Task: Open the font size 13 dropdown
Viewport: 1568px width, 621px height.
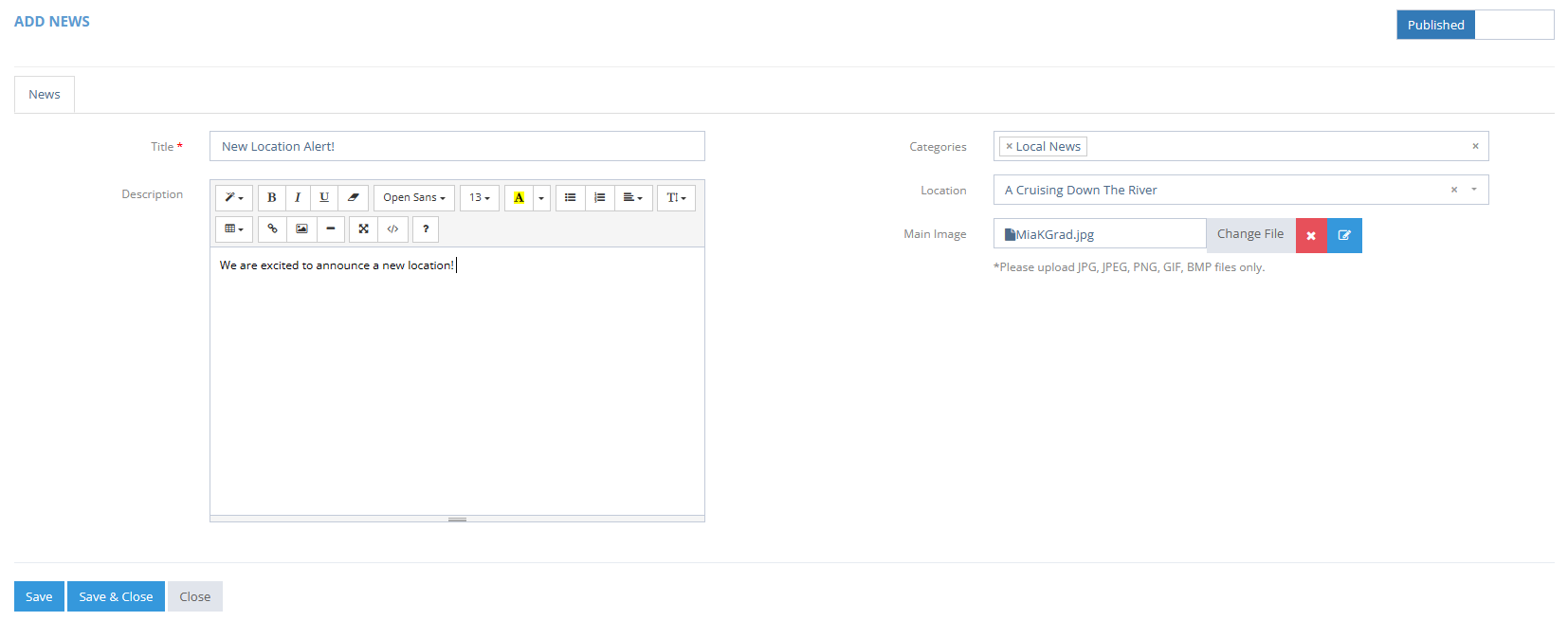Action: coord(480,197)
